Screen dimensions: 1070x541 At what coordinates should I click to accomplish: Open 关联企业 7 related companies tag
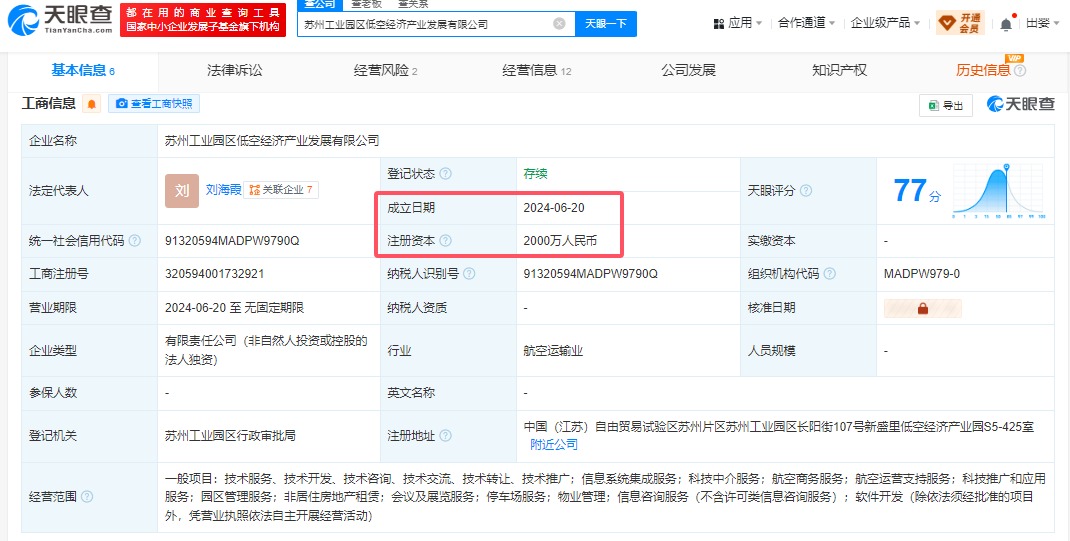tap(281, 190)
